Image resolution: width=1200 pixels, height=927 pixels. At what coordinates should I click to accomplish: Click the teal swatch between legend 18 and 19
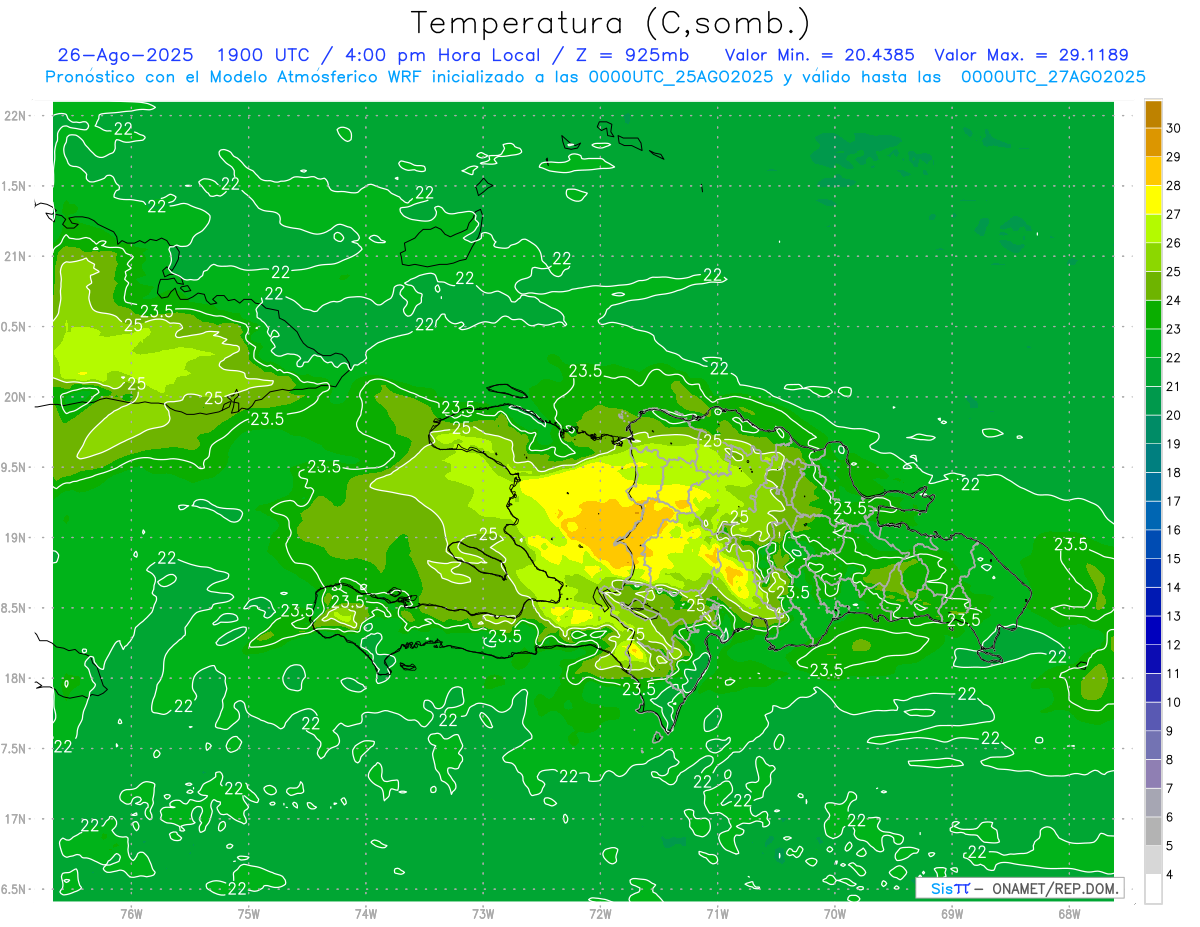[1153, 458]
